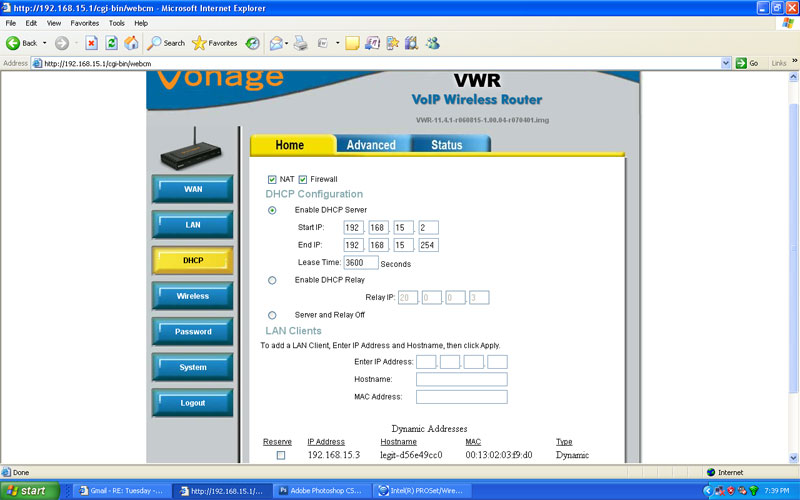Click the router image in sidebar

coord(192,149)
